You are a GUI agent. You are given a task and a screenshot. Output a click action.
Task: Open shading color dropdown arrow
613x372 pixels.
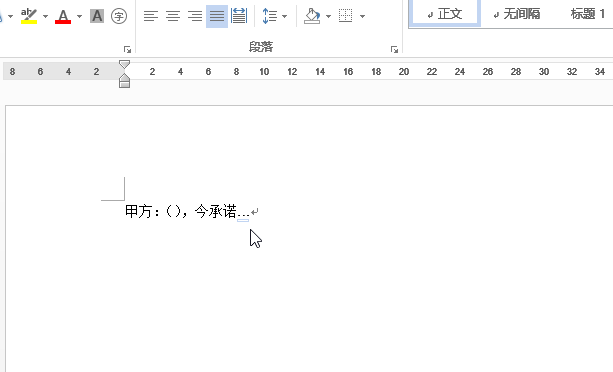click(x=328, y=16)
